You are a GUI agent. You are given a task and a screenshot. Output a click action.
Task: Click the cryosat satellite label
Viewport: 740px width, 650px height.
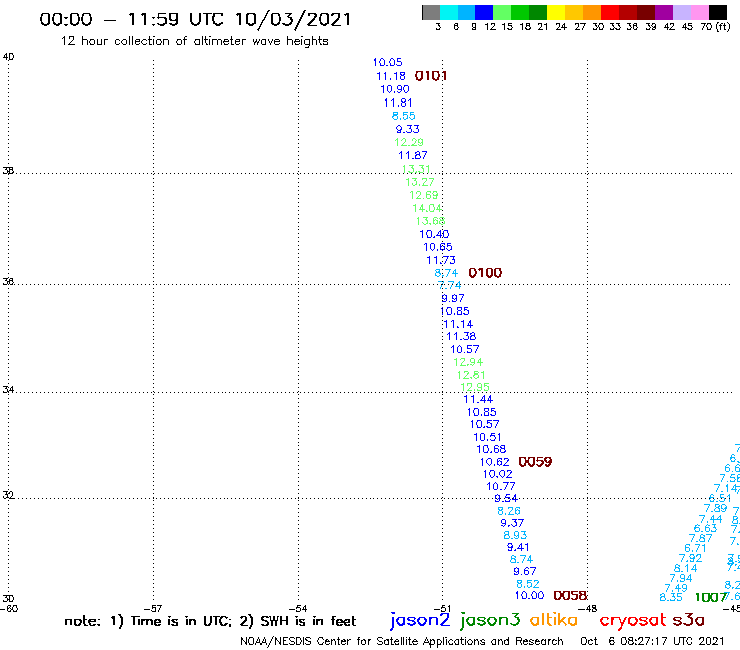(632, 620)
